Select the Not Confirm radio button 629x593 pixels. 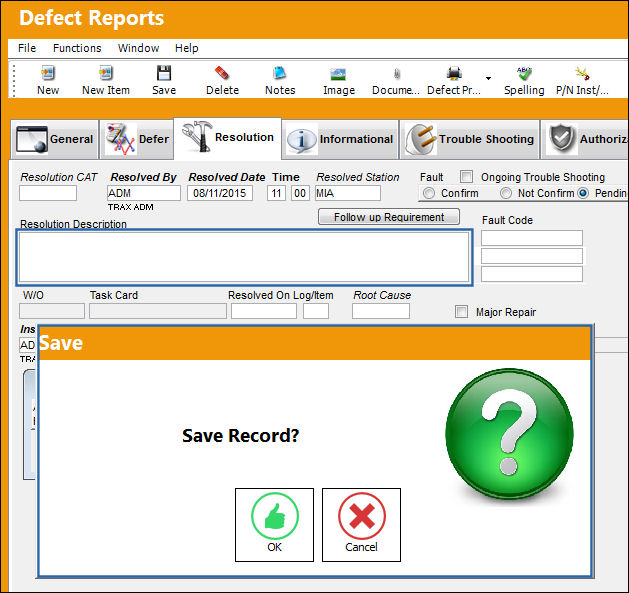[506, 193]
